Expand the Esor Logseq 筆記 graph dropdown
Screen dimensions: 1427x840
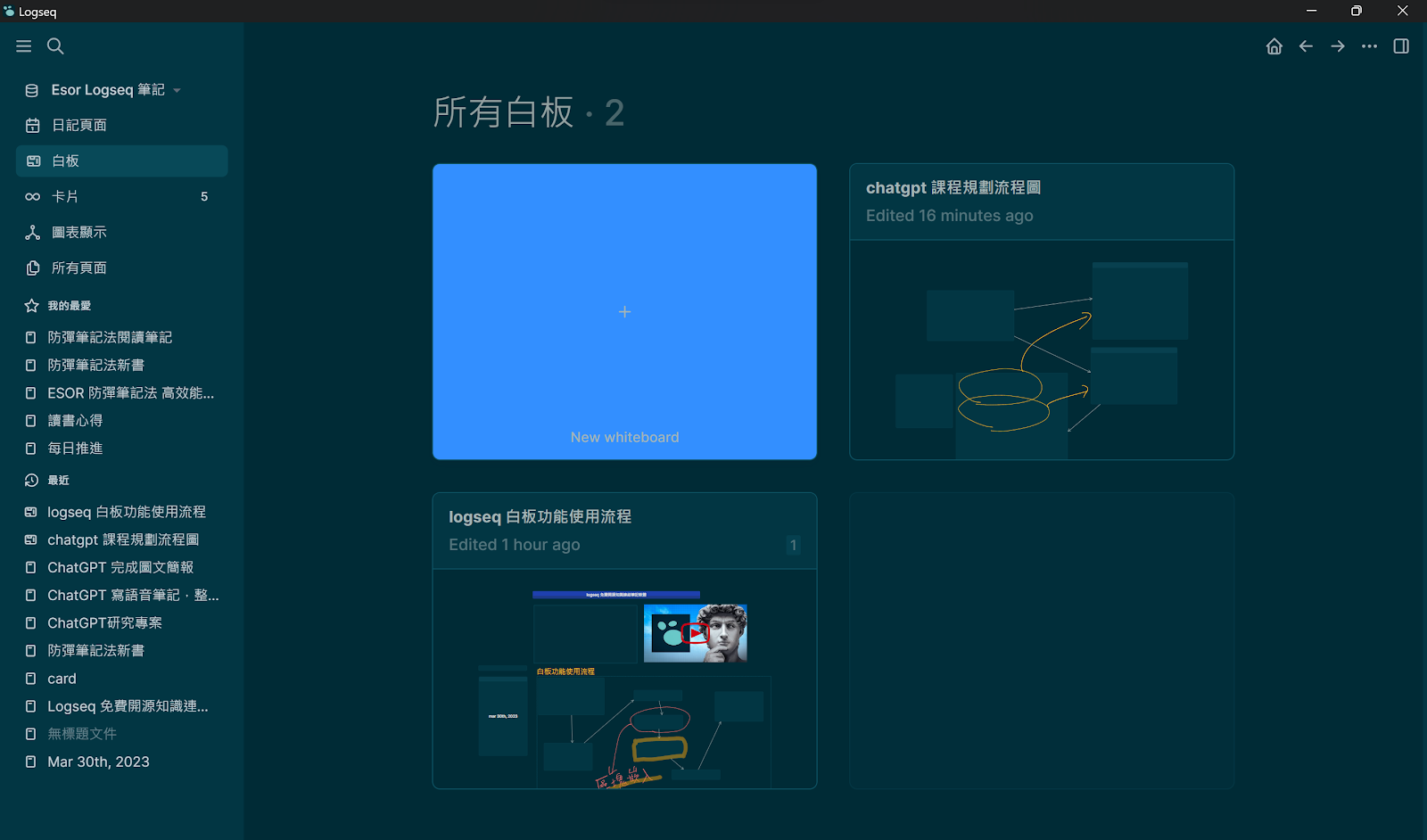click(x=177, y=90)
